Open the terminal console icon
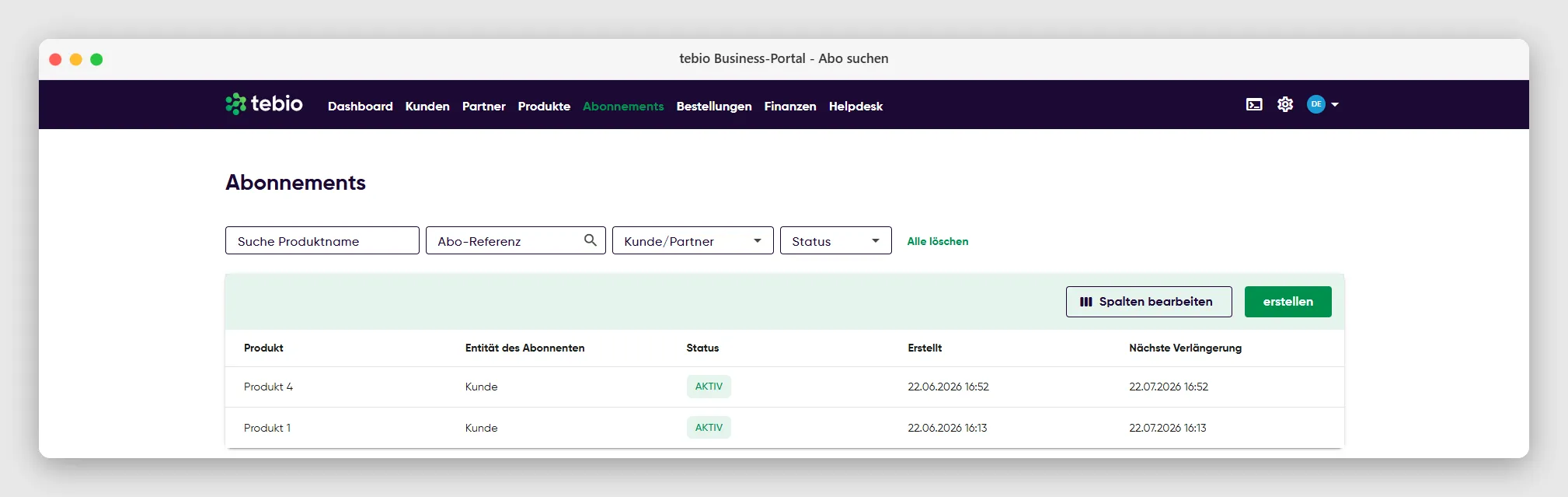The width and height of the screenshot is (1568, 497). (x=1254, y=104)
